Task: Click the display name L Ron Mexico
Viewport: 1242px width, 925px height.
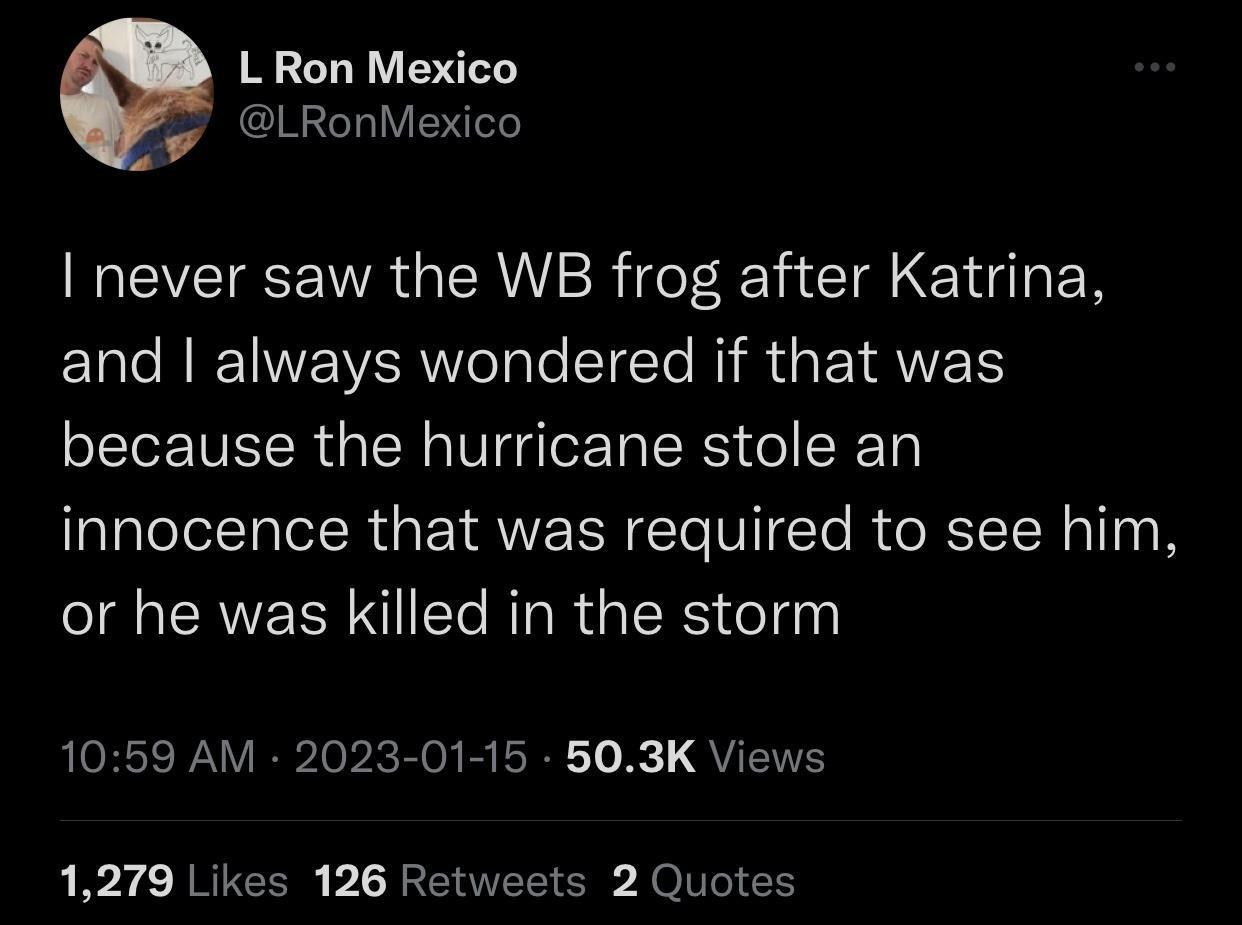Action: tap(378, 68)
